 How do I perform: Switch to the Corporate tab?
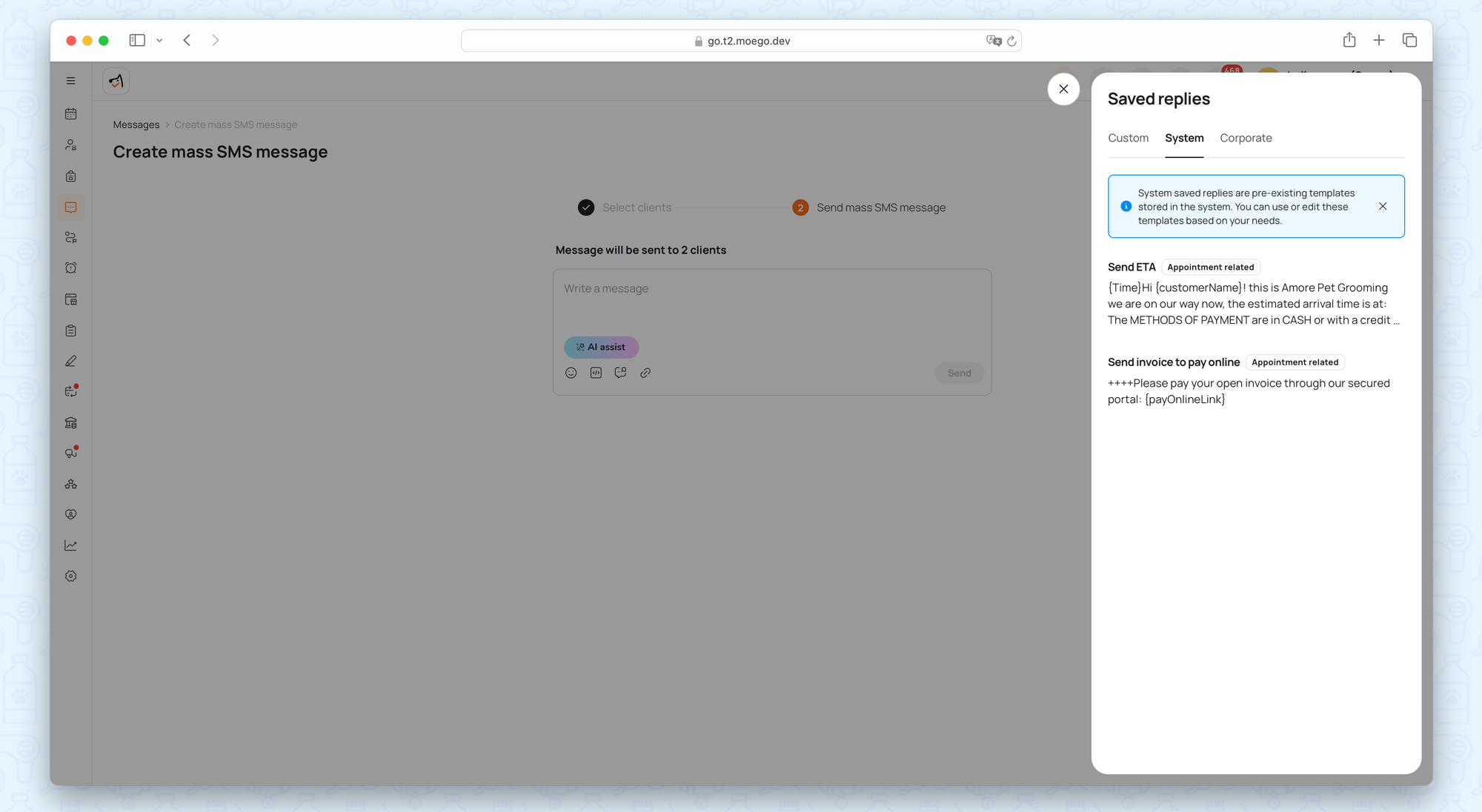click(1246, 139)
